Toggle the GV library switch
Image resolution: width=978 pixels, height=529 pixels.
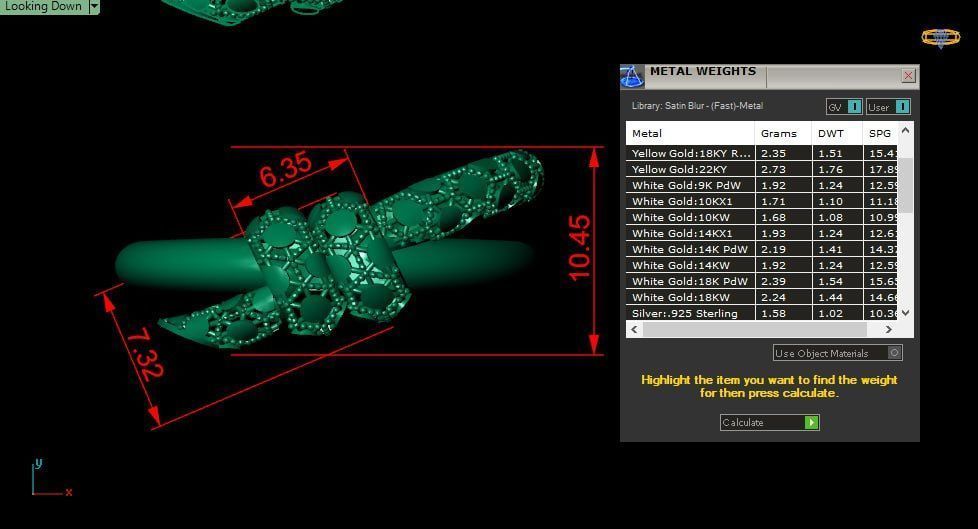844,107
